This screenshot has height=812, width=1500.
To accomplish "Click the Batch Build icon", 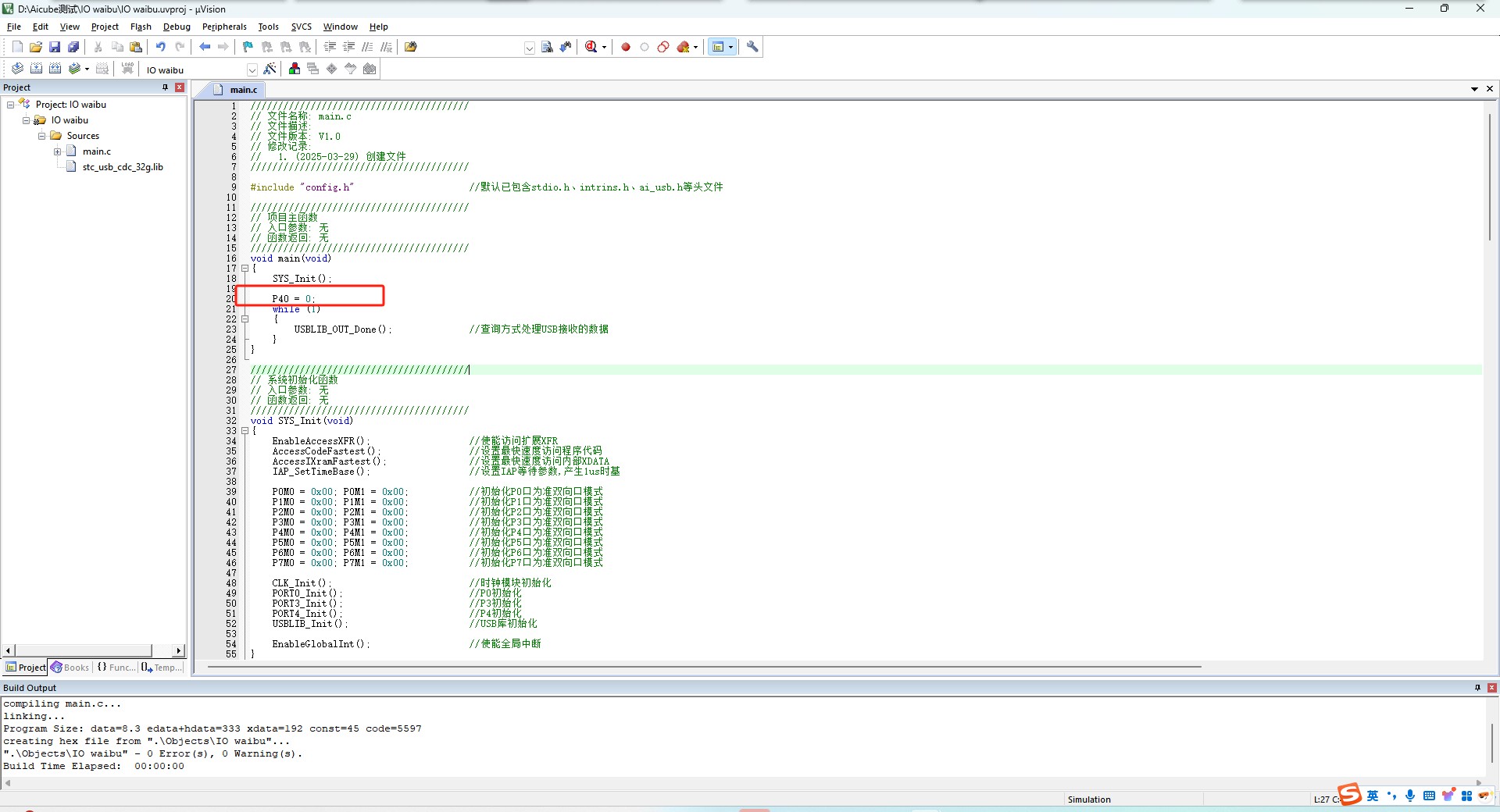I will point(74,69).
